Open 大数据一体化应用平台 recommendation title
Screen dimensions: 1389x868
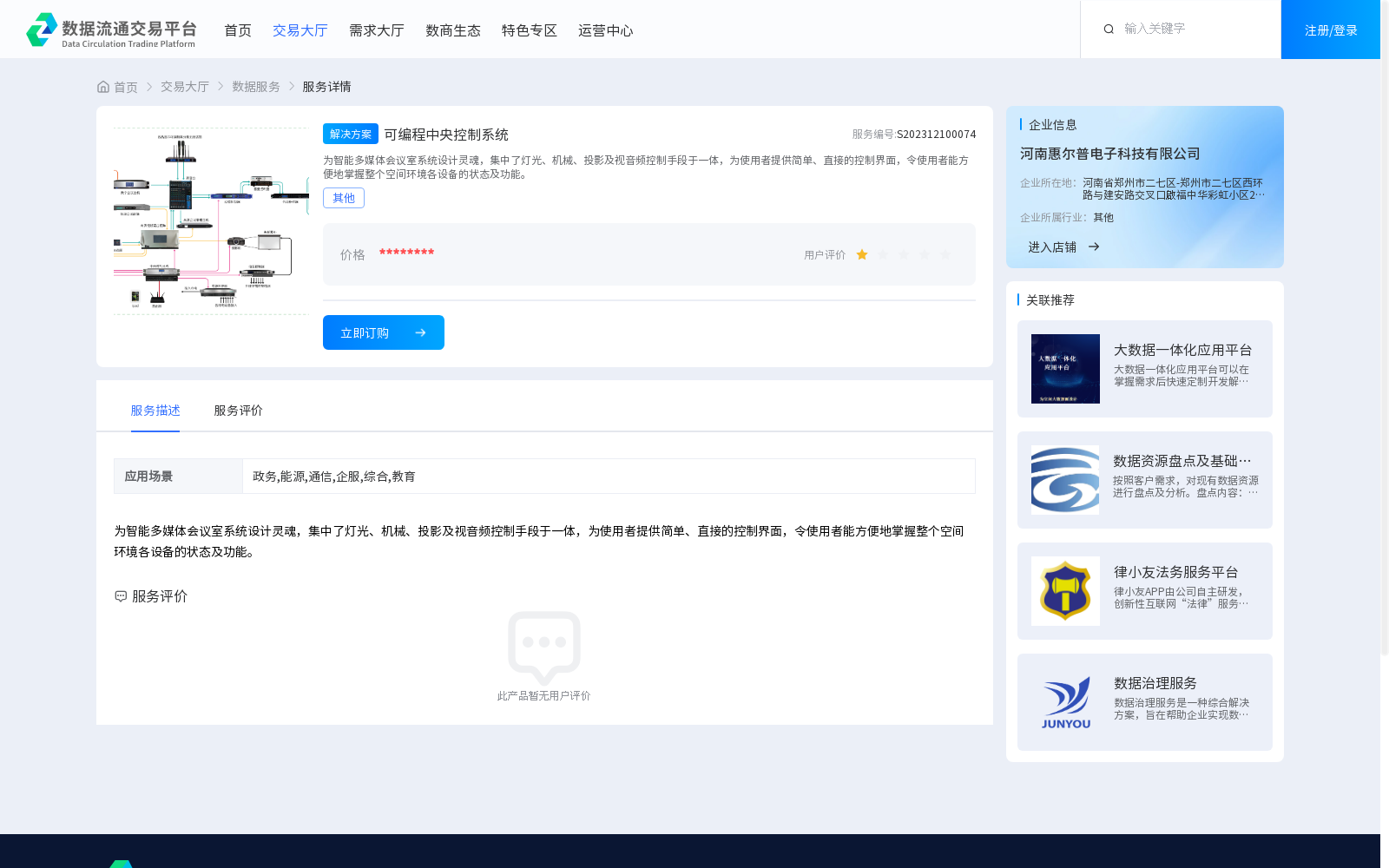coord(1182,350)
